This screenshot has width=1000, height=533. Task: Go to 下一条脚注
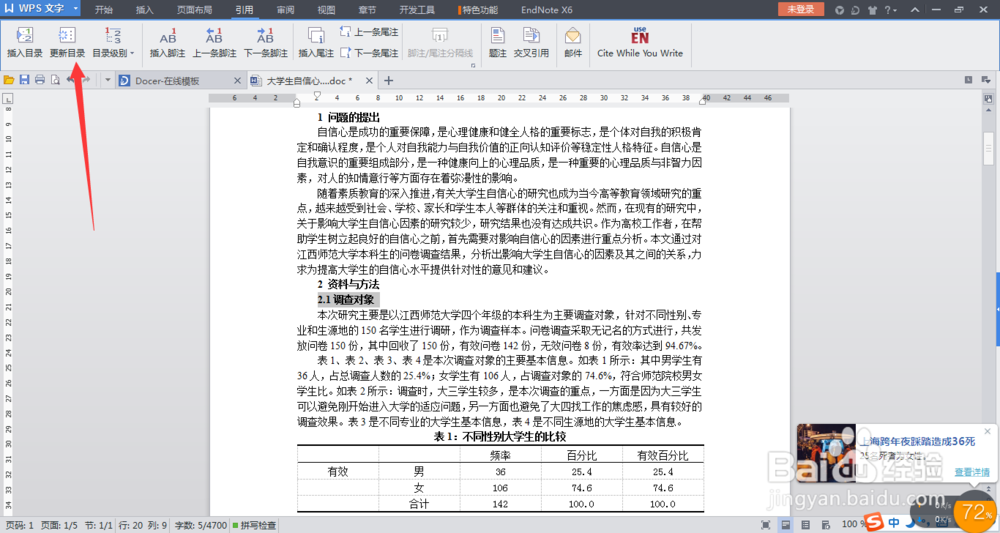pos(265,43)
